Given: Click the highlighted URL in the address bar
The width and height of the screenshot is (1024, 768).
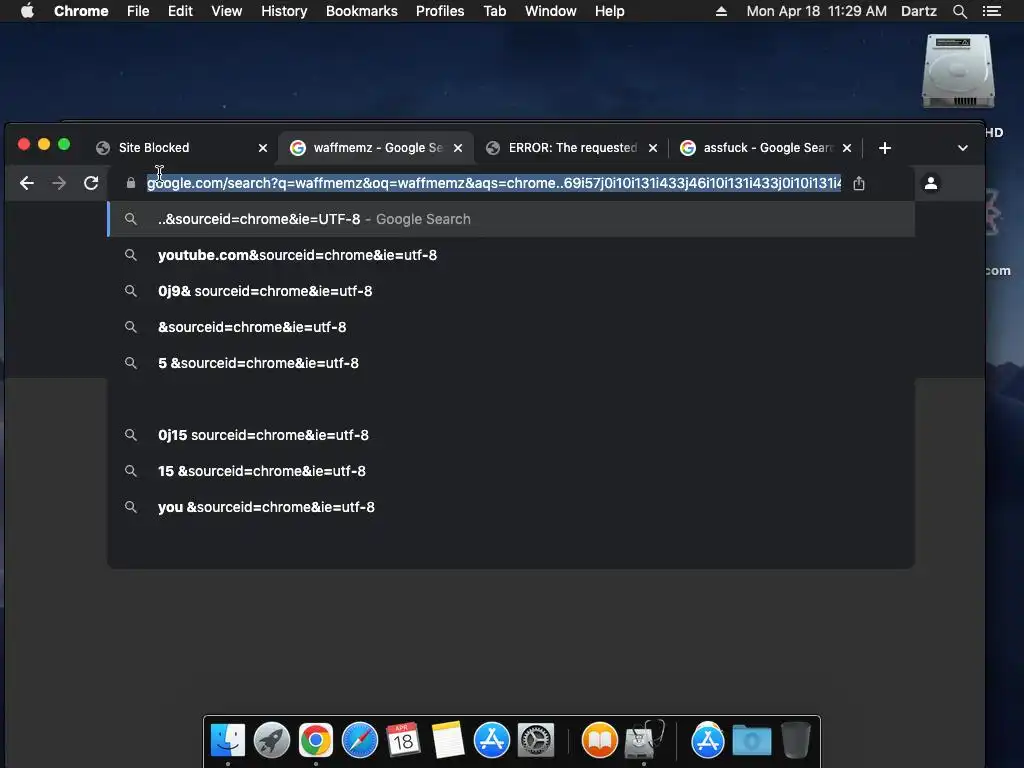Looking at the screenshot, I should 494,184.
